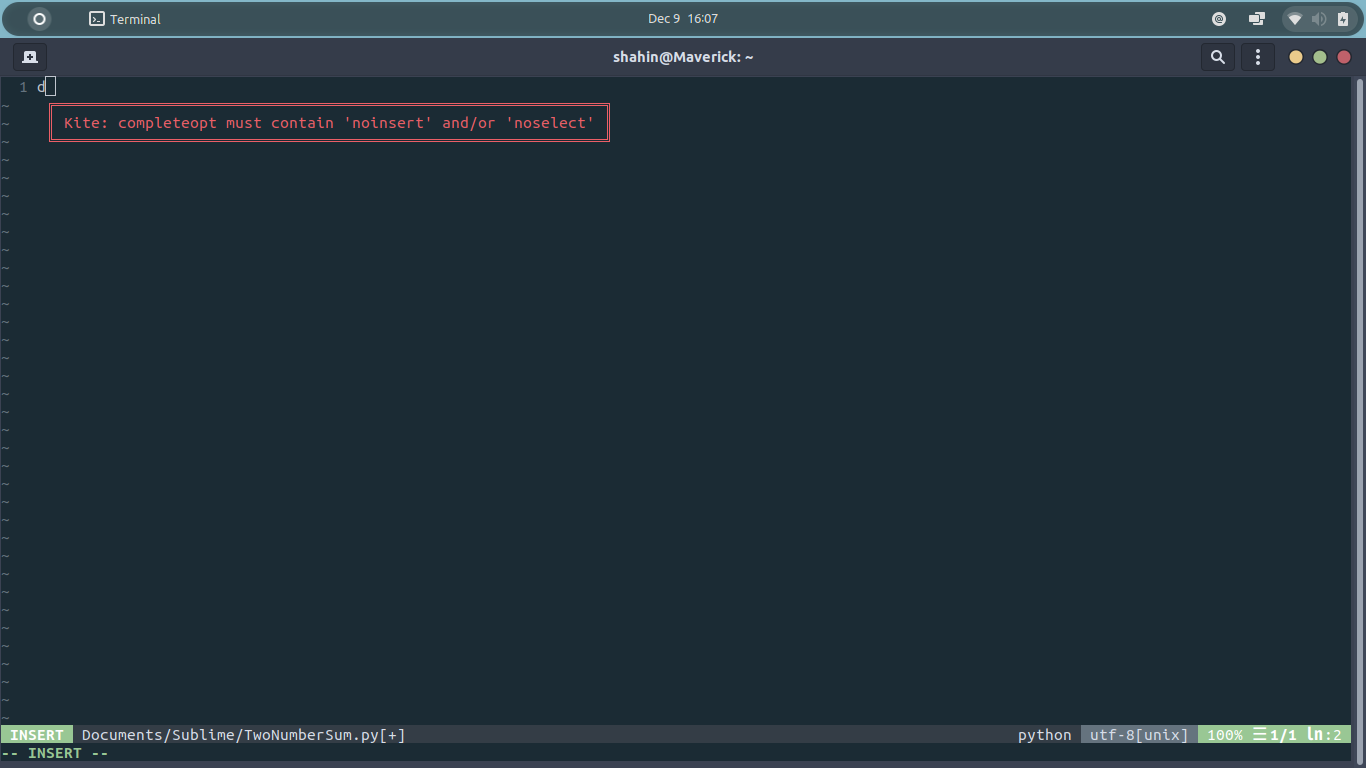1366x768 pixels.
Task: Click the 100% scroll position indicator
Action: point(1224,734)
